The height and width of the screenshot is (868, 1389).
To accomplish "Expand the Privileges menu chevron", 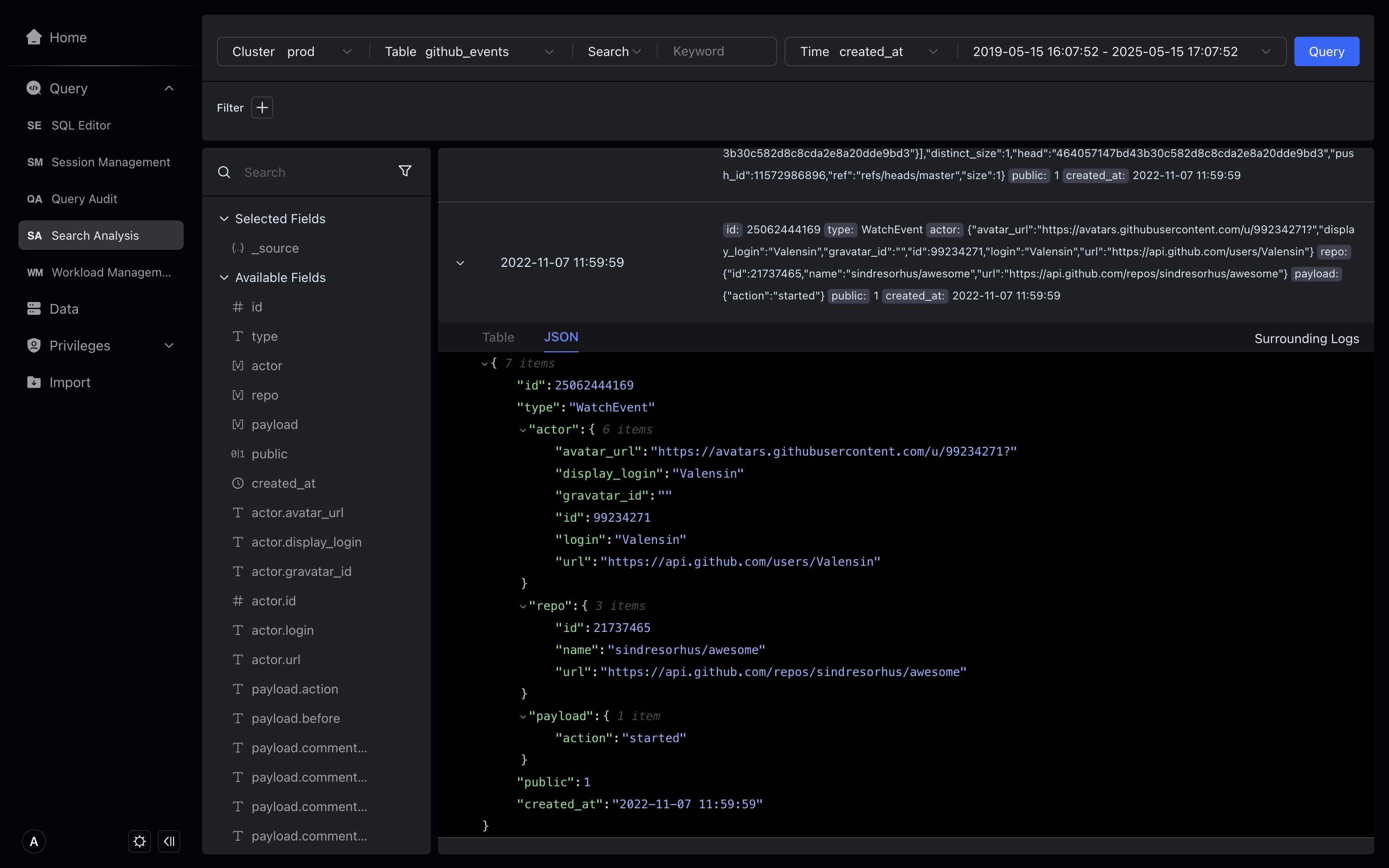I will coord(169,345).
